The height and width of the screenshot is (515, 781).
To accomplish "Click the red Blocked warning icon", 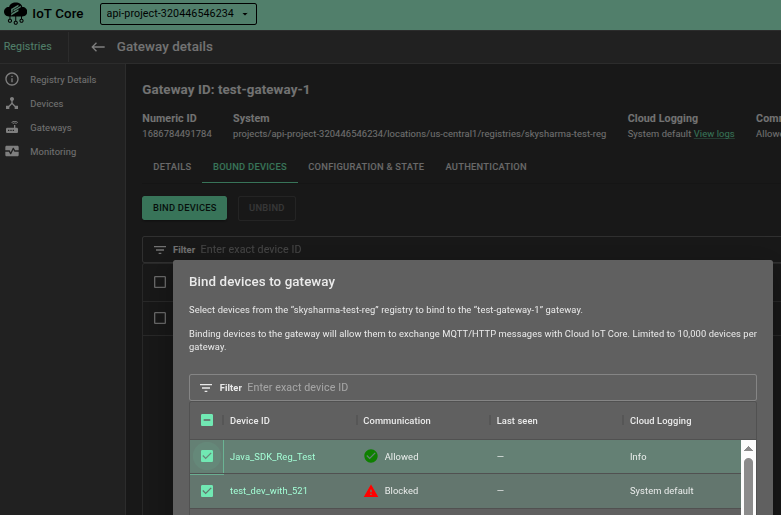I will [371, 491].
